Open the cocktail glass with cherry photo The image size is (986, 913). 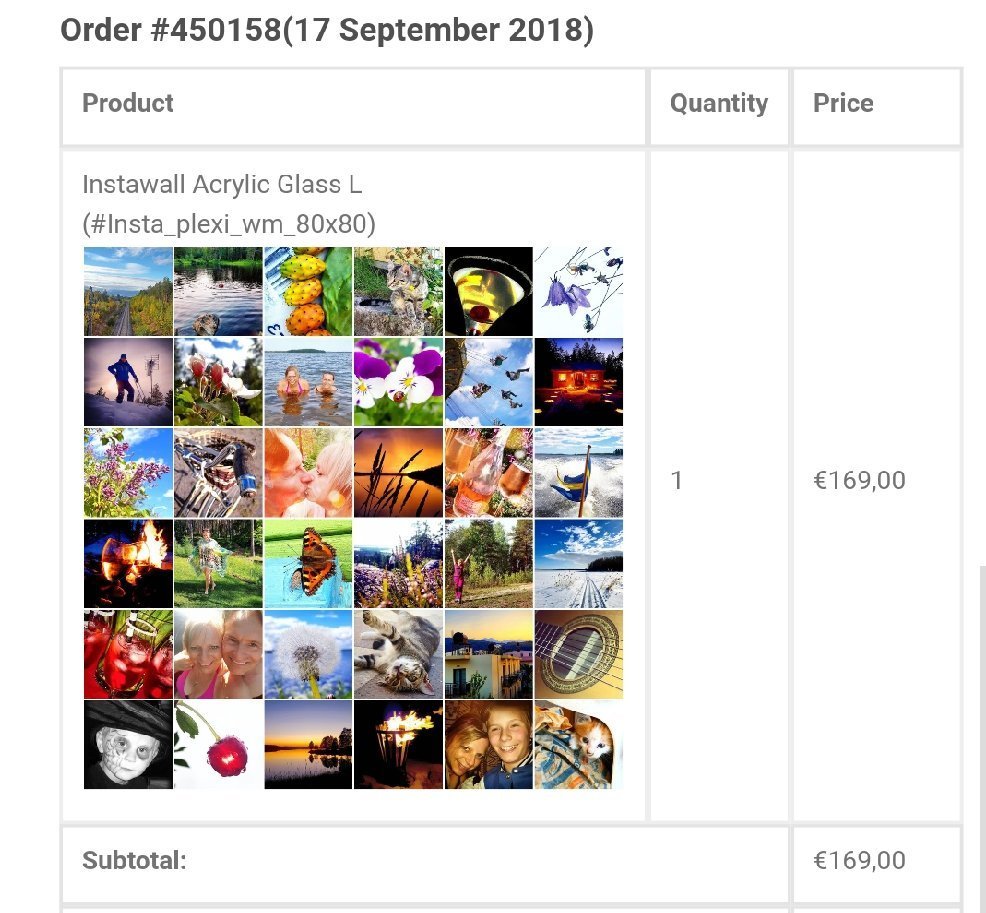click(489, 292)
